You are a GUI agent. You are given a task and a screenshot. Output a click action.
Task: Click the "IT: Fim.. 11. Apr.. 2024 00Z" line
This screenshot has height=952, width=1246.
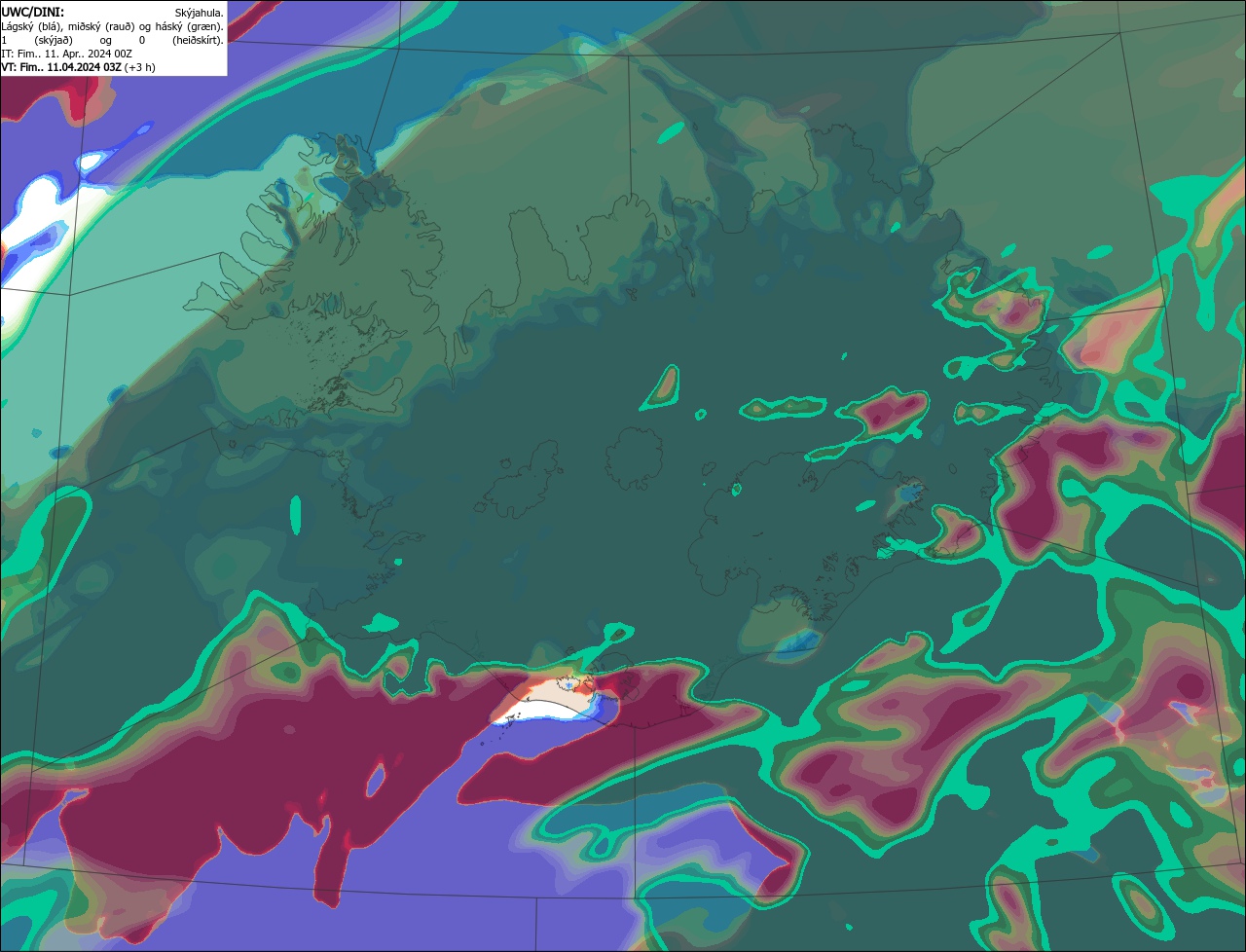(x=66, y=54)
